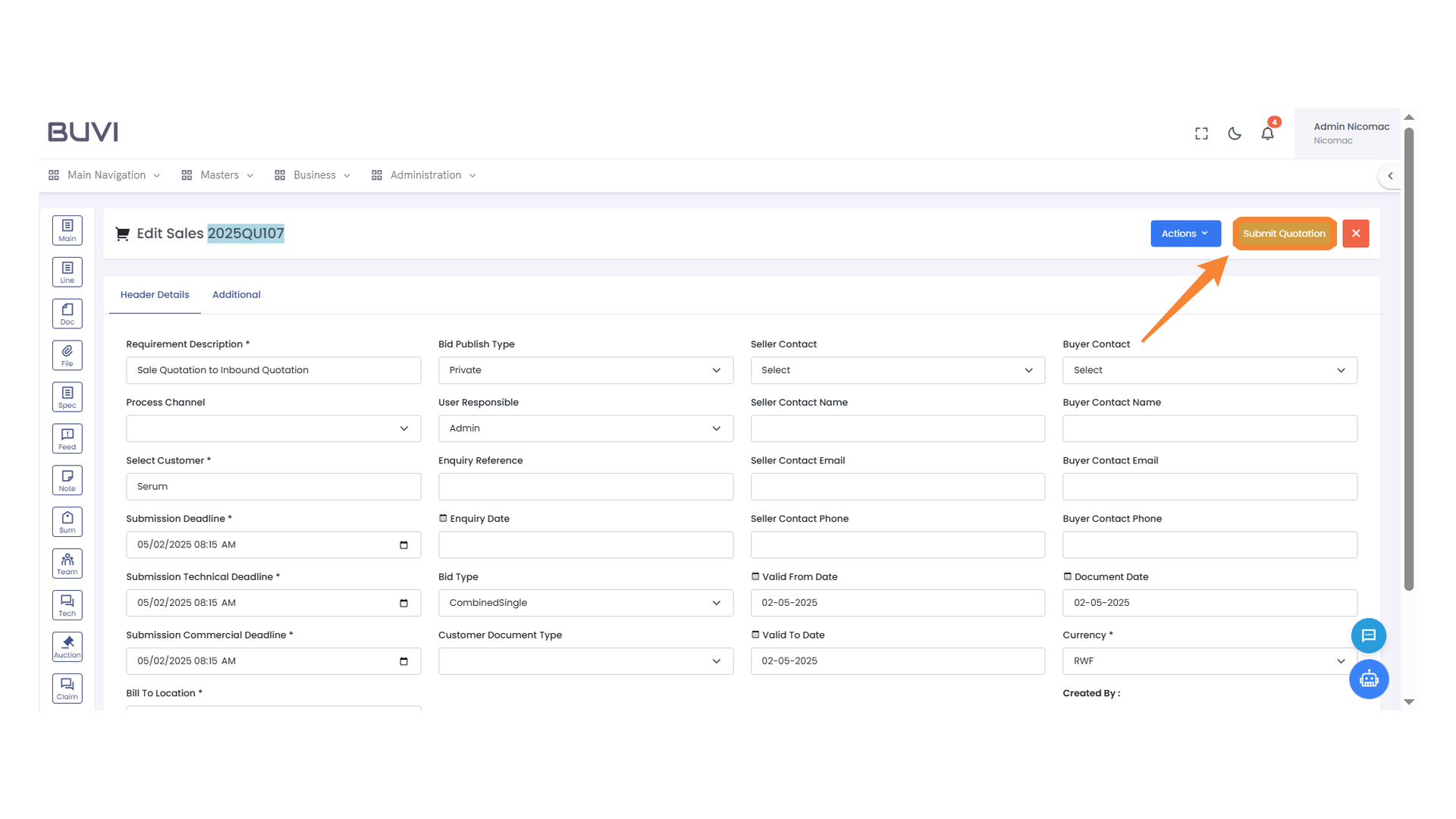Screen dimensions: 1456x819
Task: Expand the Bid Publish Type dropdown
Action: pyautogui.click(x=585, y=370)
